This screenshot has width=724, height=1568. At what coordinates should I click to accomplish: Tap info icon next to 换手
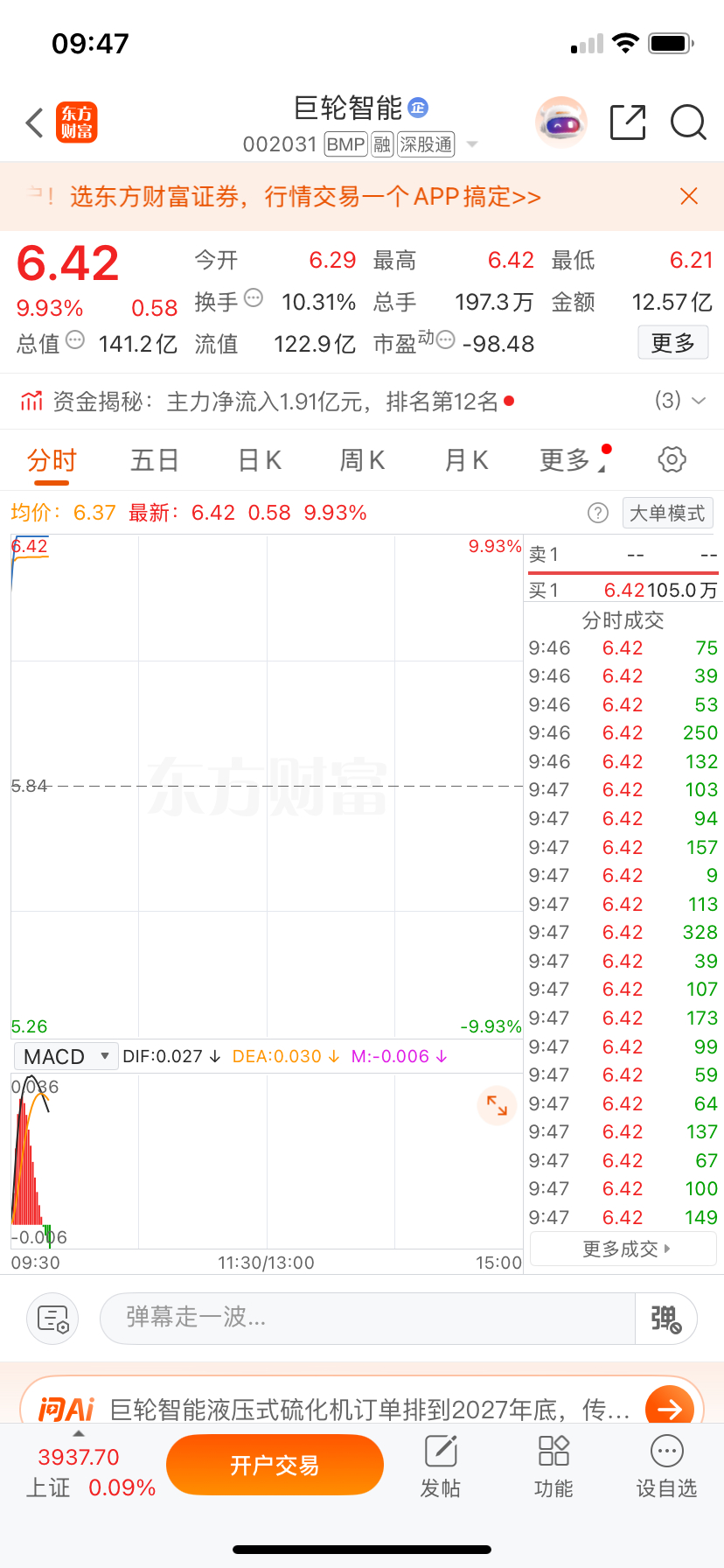click(254, 298)
